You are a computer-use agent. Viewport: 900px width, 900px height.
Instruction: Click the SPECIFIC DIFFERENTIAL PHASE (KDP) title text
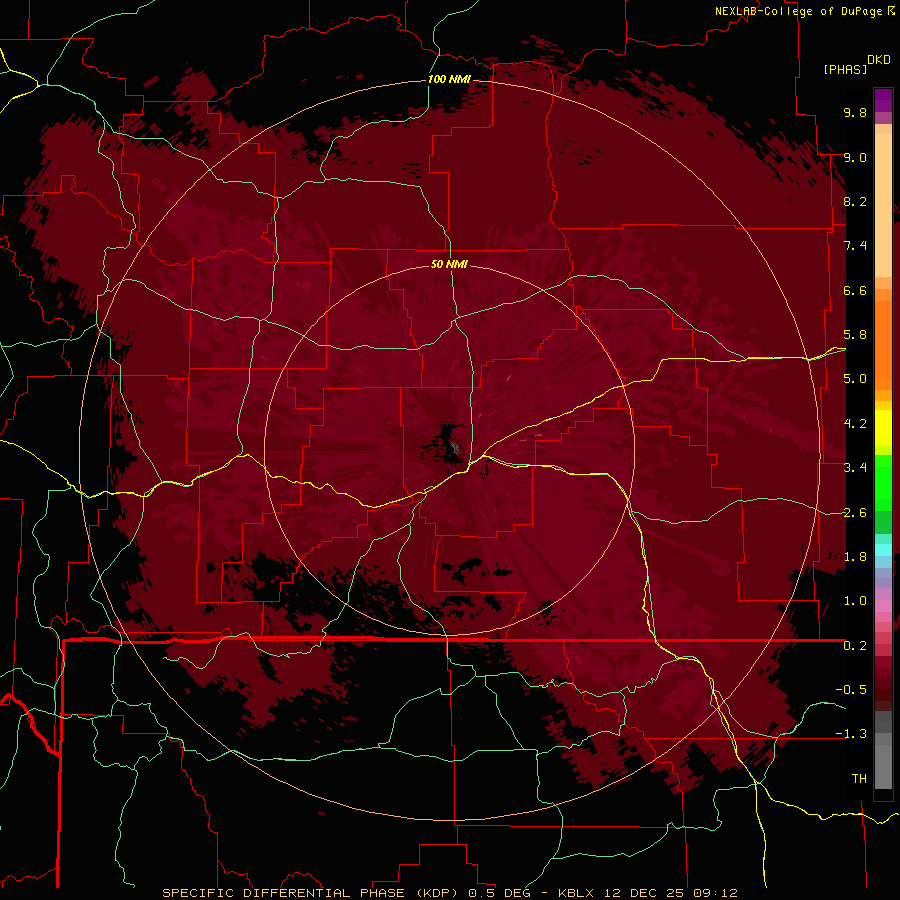point(312,893)
